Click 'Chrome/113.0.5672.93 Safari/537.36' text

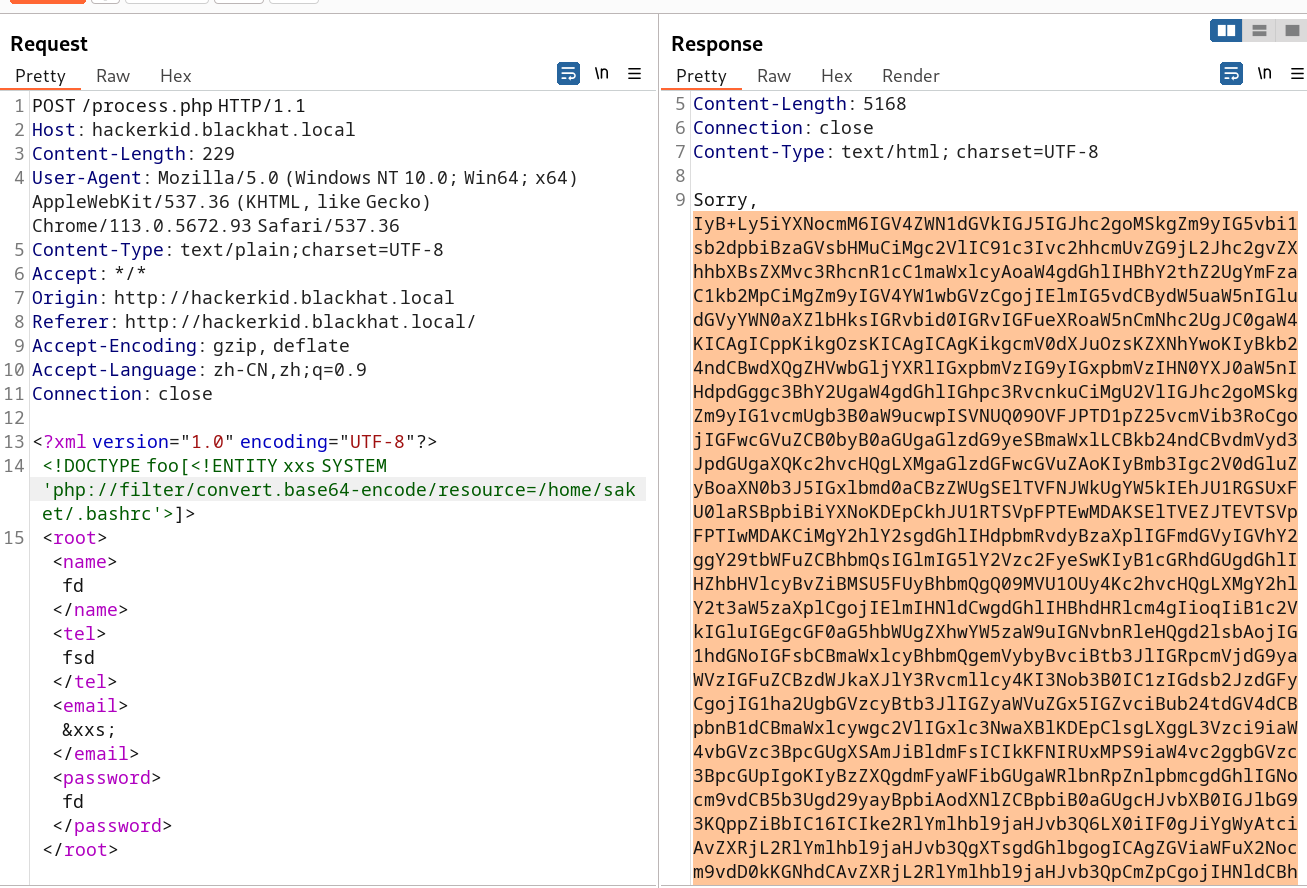click(x=216, y=226)
